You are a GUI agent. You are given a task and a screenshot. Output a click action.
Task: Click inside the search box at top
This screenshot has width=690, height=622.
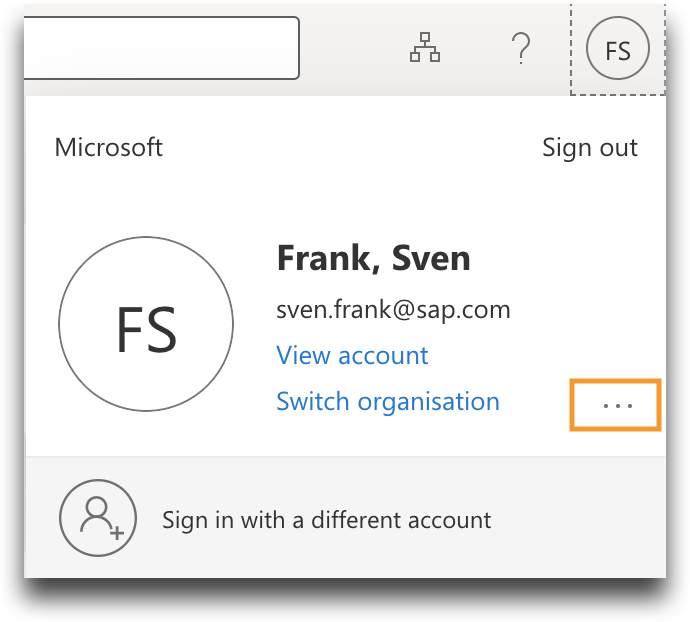[x=160, y=48]
